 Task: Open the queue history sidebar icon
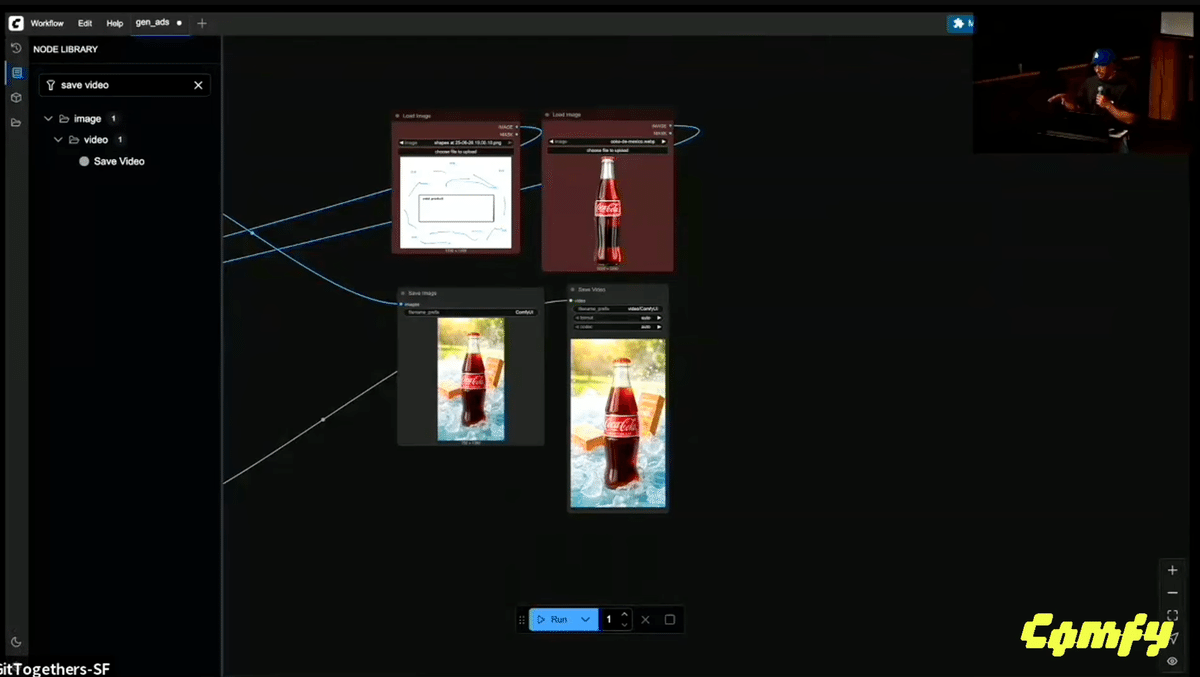point(16,48)
